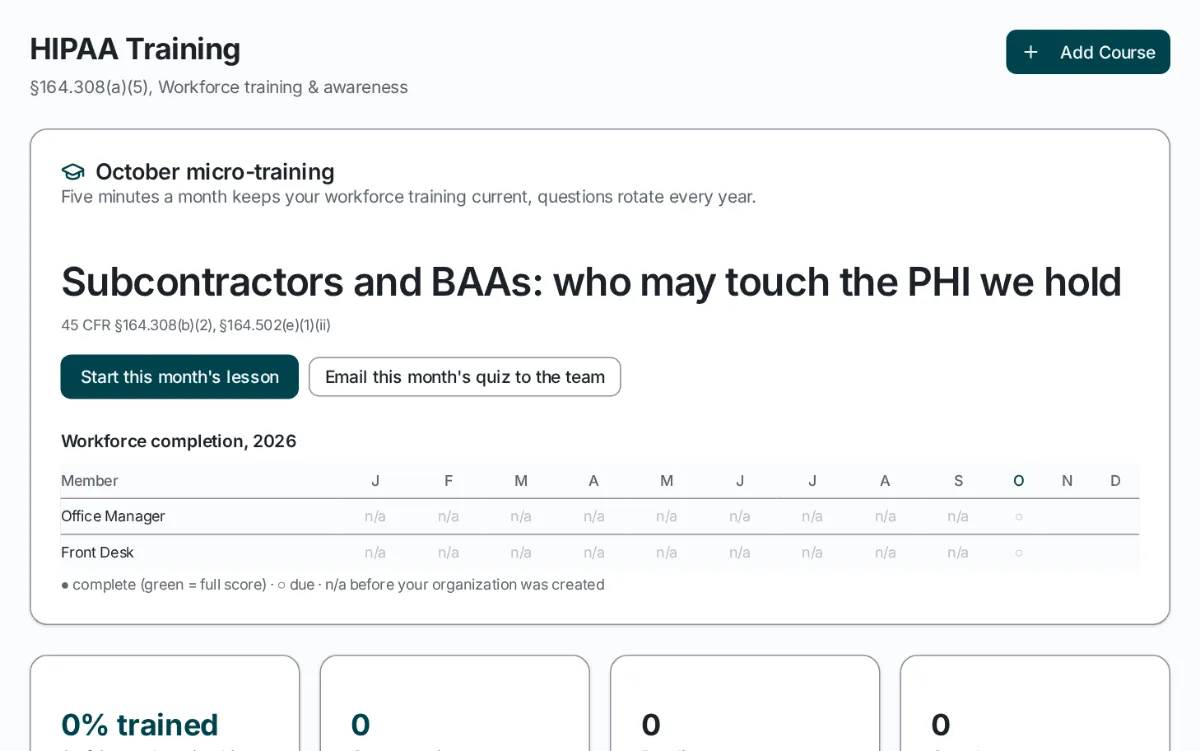Click the HIPAA Training page title
The width and height of the screenshot is (1200, 751).
tap(135, 49)
